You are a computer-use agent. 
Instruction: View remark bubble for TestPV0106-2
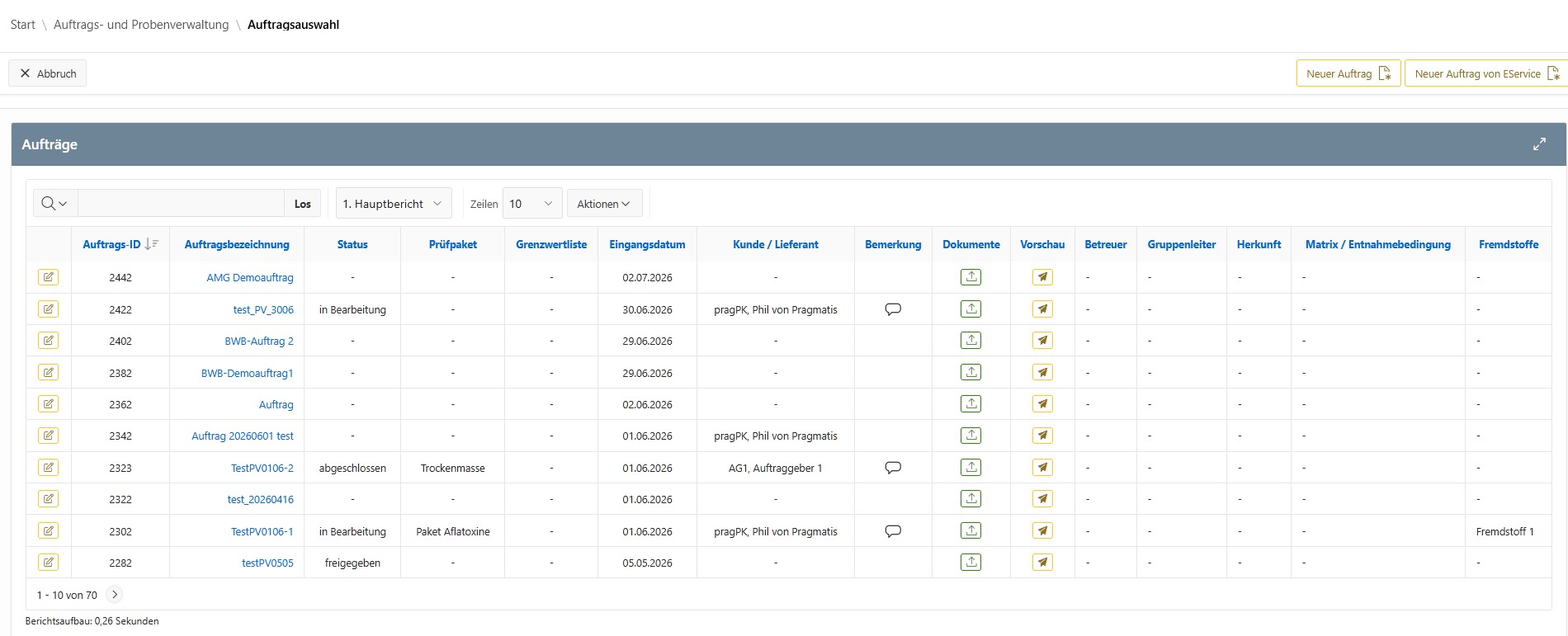(x=893, y=468)
